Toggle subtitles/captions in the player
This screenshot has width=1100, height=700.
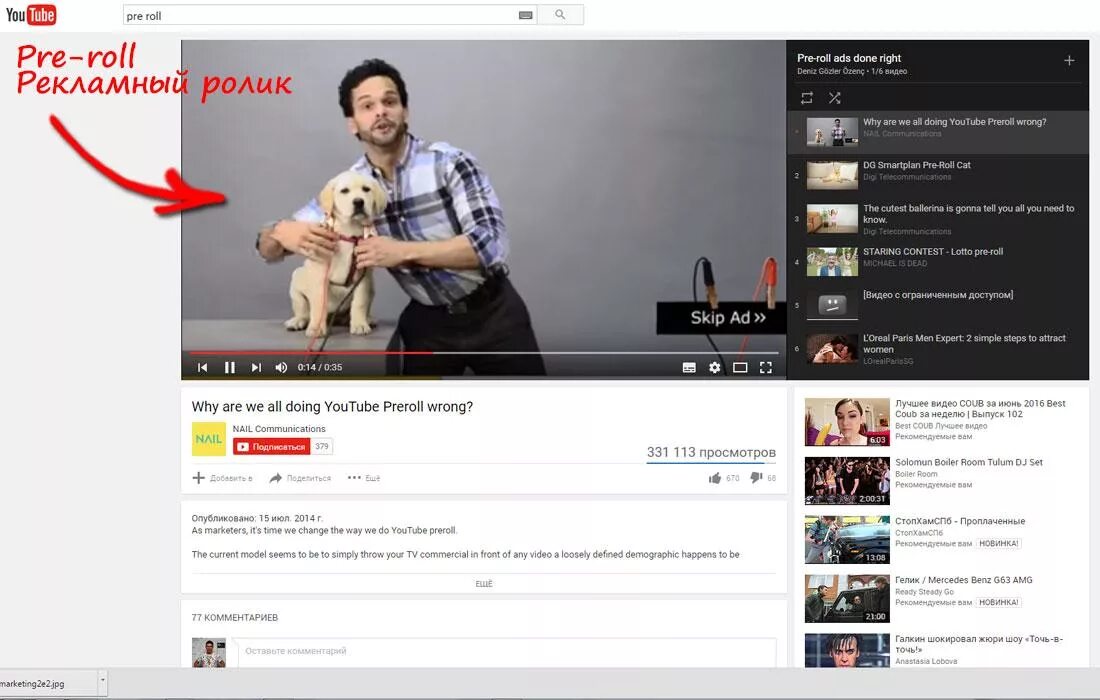tap(689, 368)
